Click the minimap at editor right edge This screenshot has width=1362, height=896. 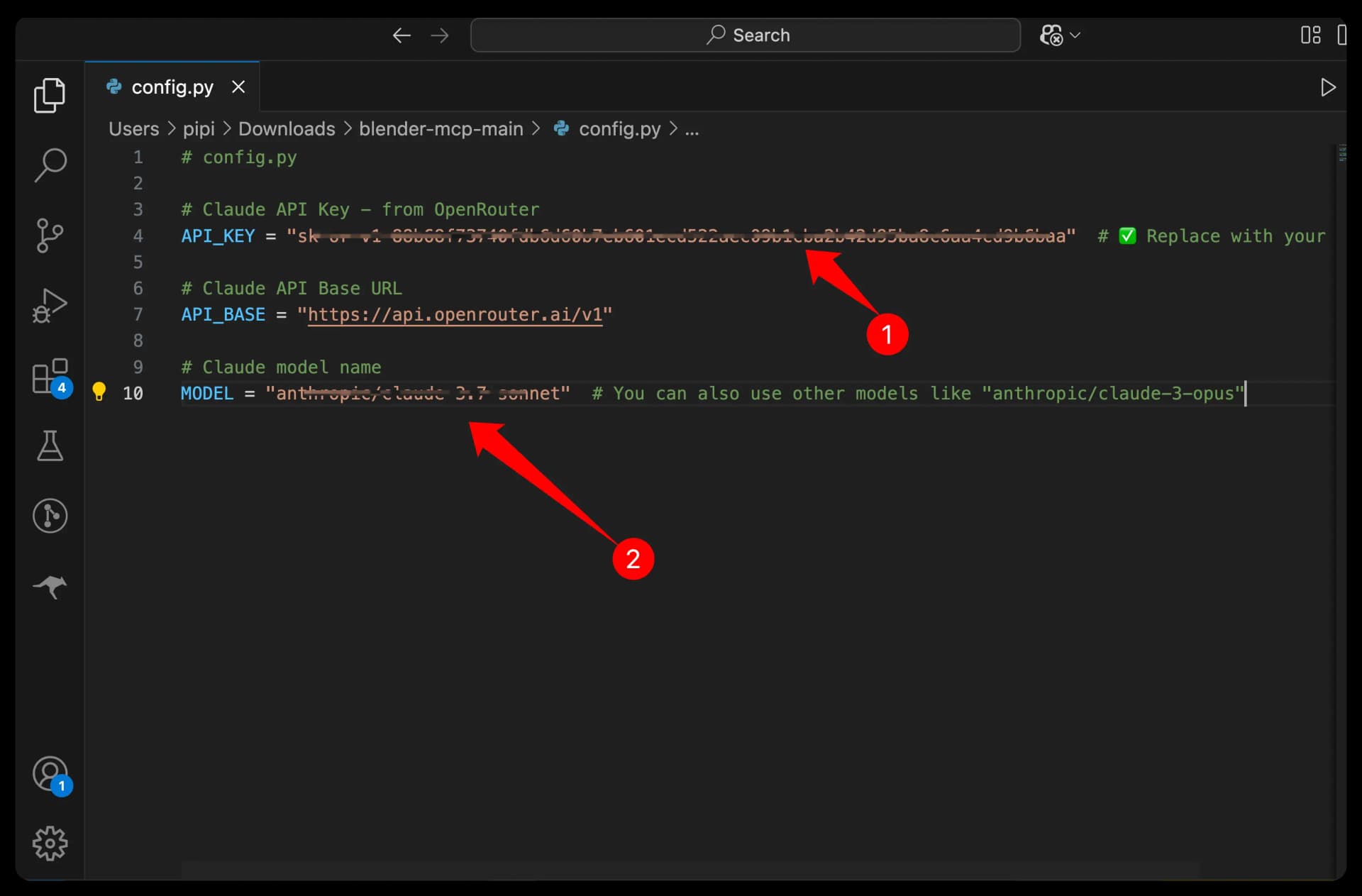pyautogui.click(x=1341, y=154)
